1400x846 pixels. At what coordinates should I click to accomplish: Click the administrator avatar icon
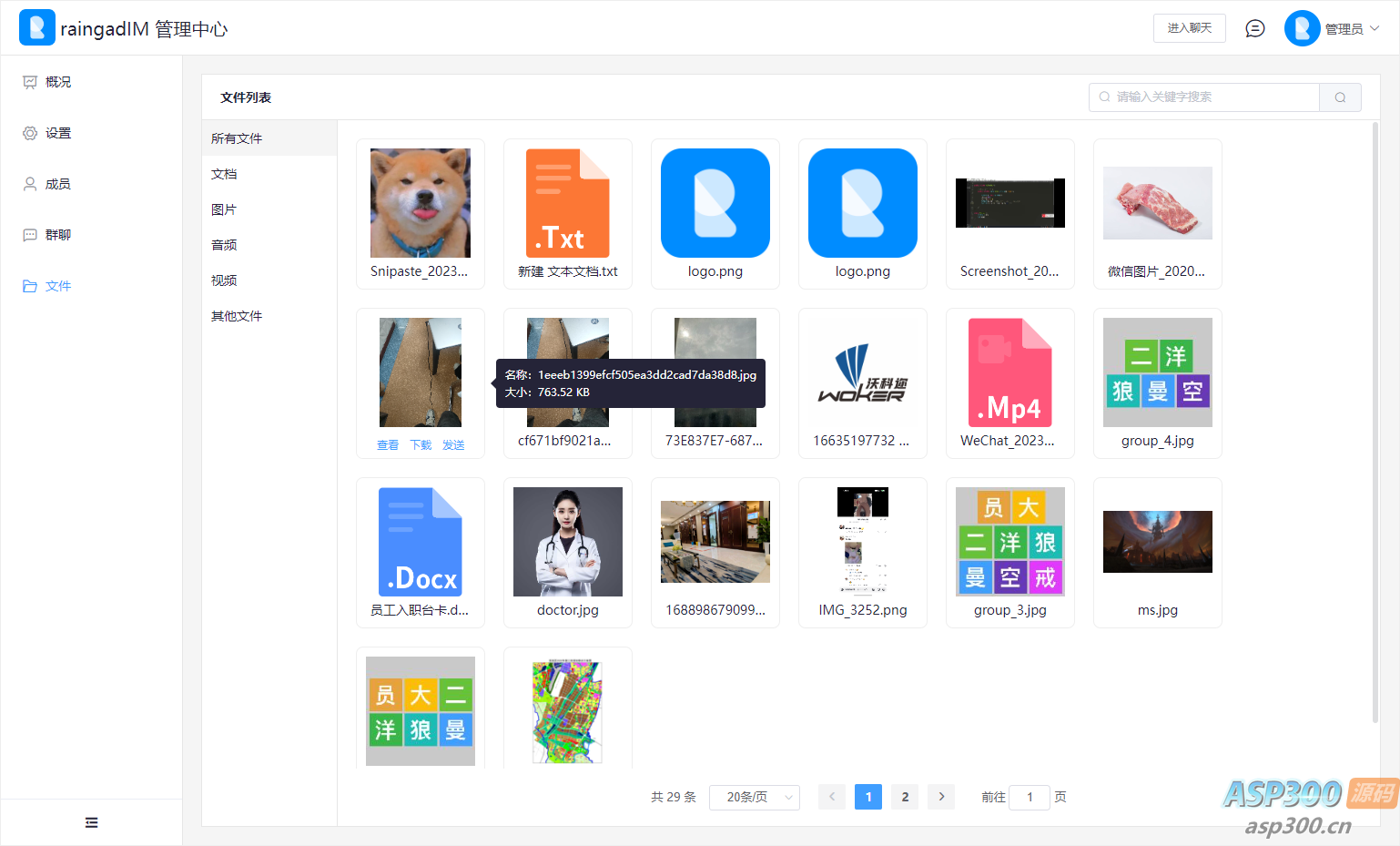pyautogui.click(x=1303, y=28)
